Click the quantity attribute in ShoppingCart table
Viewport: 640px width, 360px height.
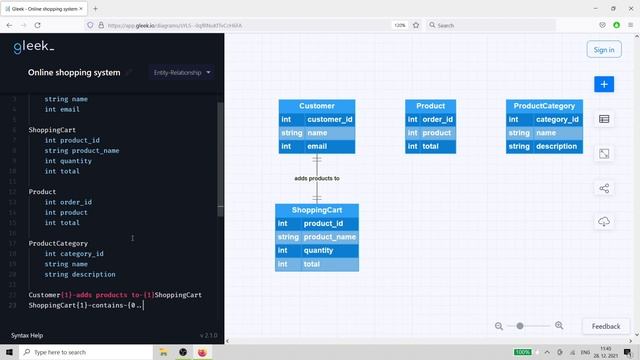tap(317, 251)
